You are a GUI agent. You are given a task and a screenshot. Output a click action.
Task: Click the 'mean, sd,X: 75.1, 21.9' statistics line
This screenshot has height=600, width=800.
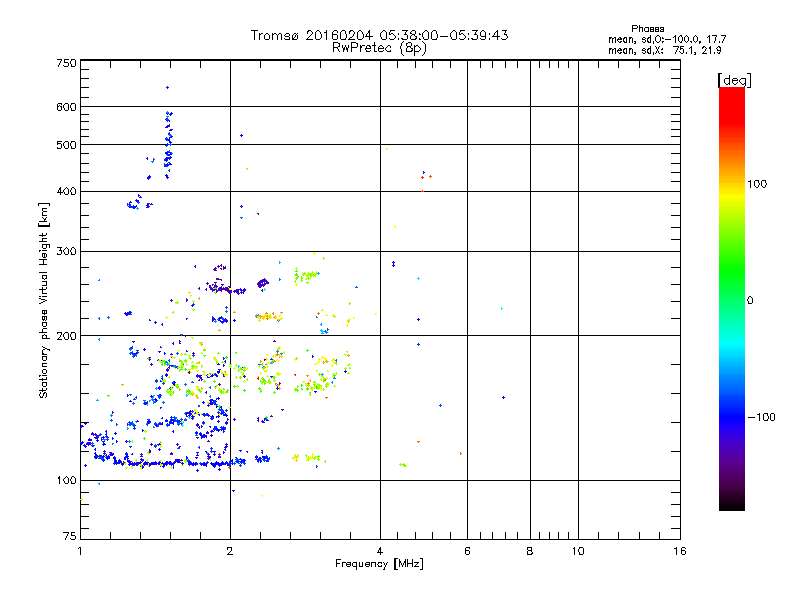[x=664, y=50]
